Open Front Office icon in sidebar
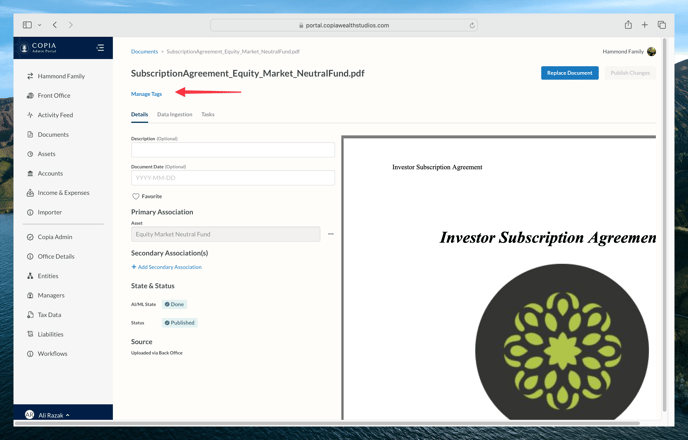This screenshot has width=688, height=440. click(x=30, y=95)
